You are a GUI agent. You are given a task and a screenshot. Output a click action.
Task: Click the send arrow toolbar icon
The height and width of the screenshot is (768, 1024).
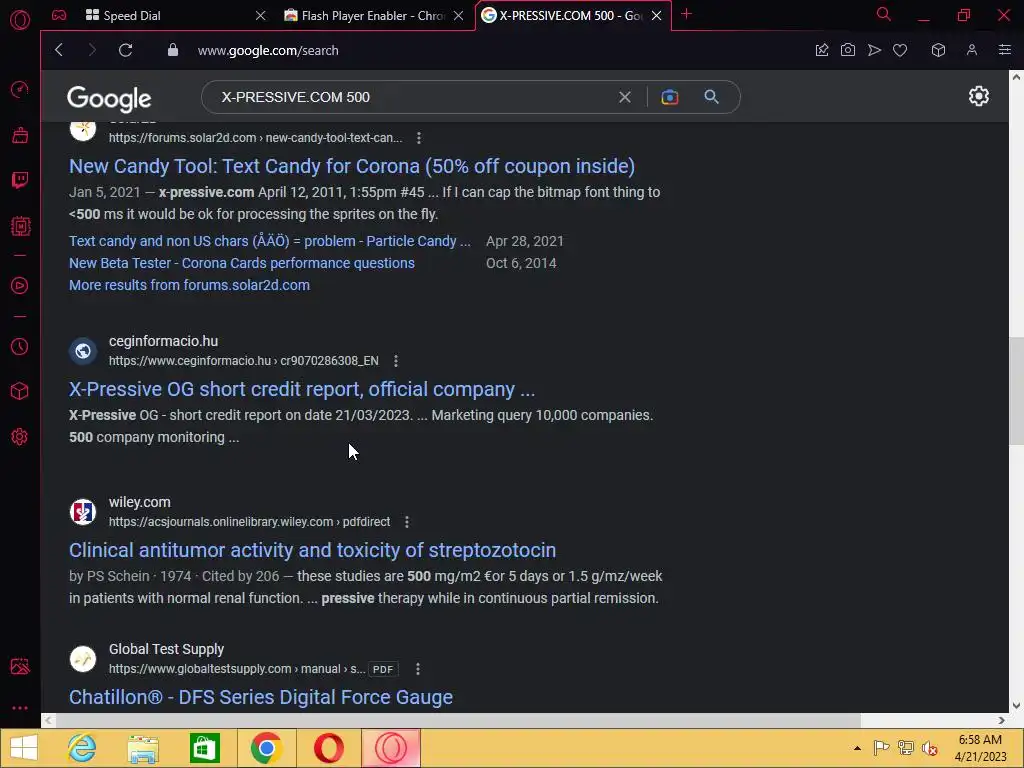(874, 50)
